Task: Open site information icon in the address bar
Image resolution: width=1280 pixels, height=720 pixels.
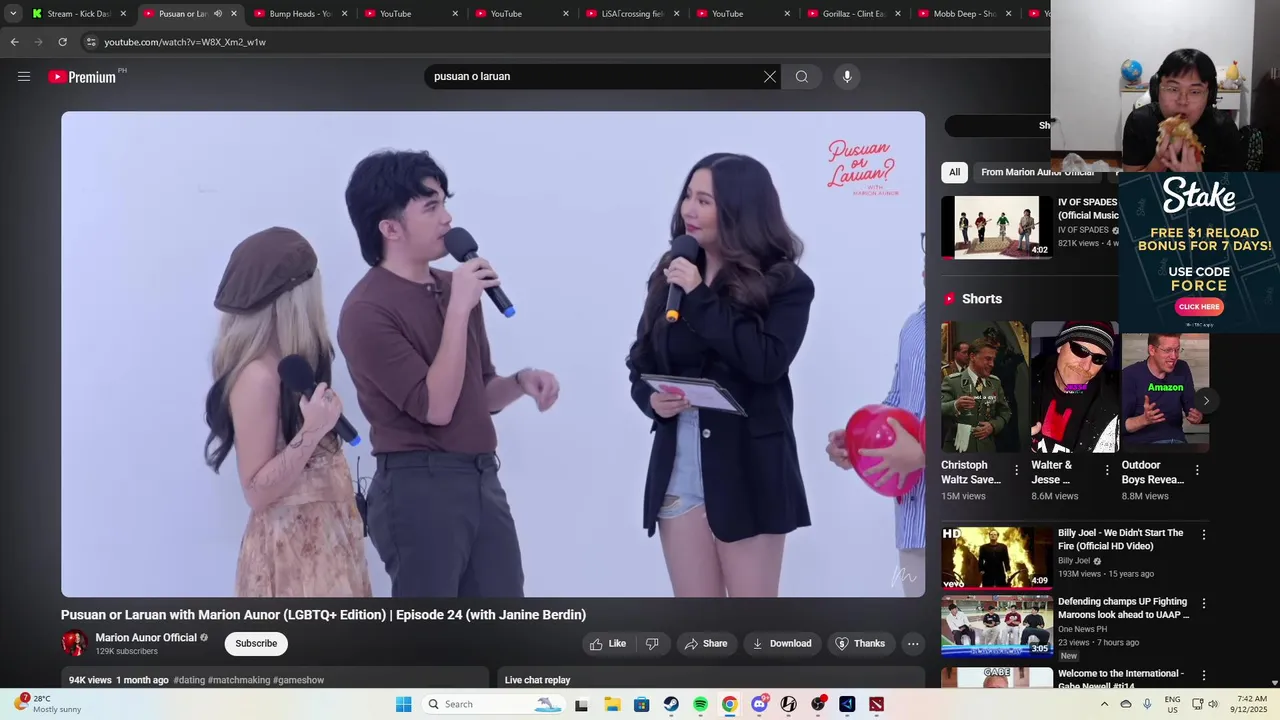Action: [90, 42]
